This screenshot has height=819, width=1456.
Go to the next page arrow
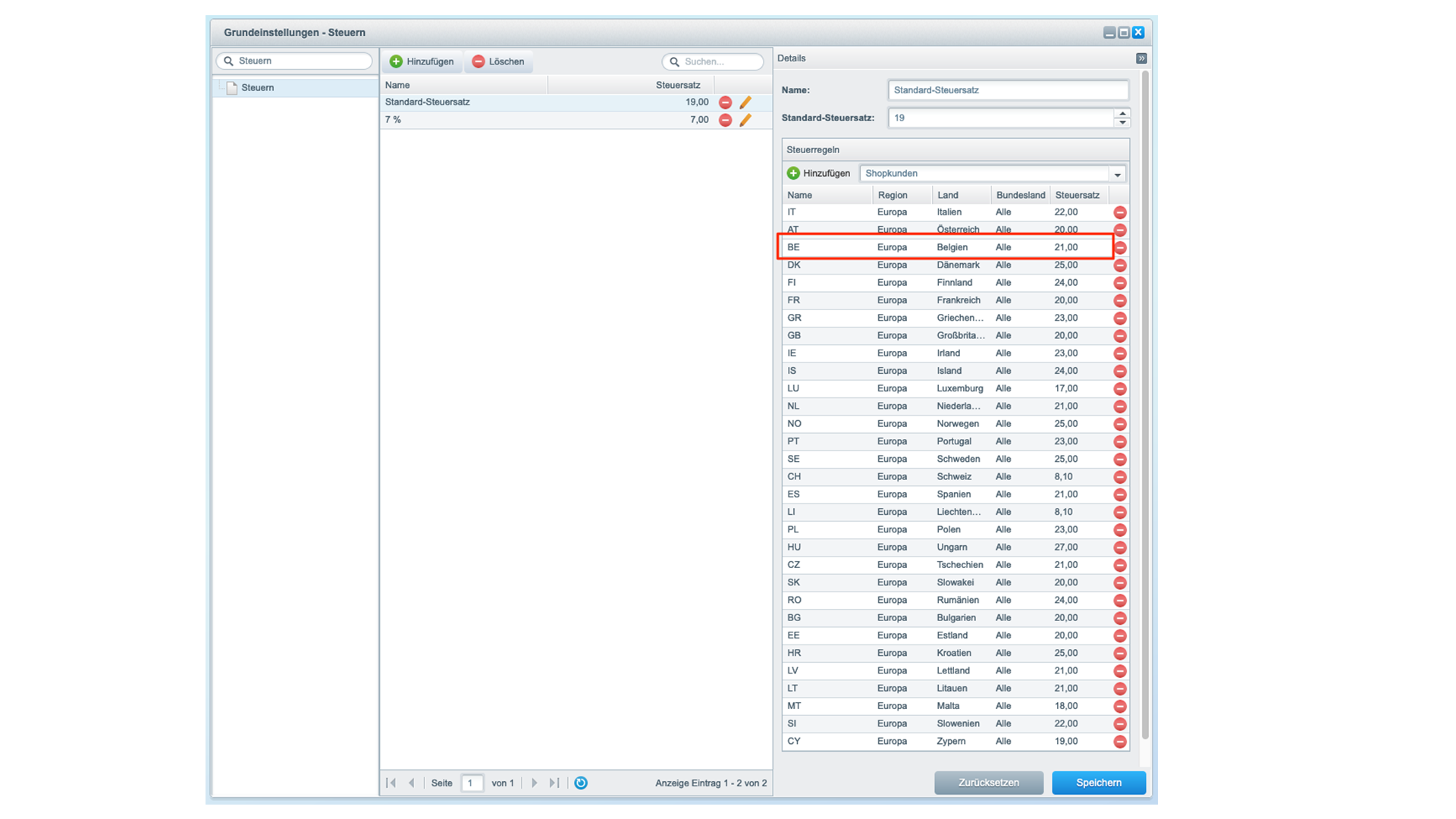tap(534, 783)
